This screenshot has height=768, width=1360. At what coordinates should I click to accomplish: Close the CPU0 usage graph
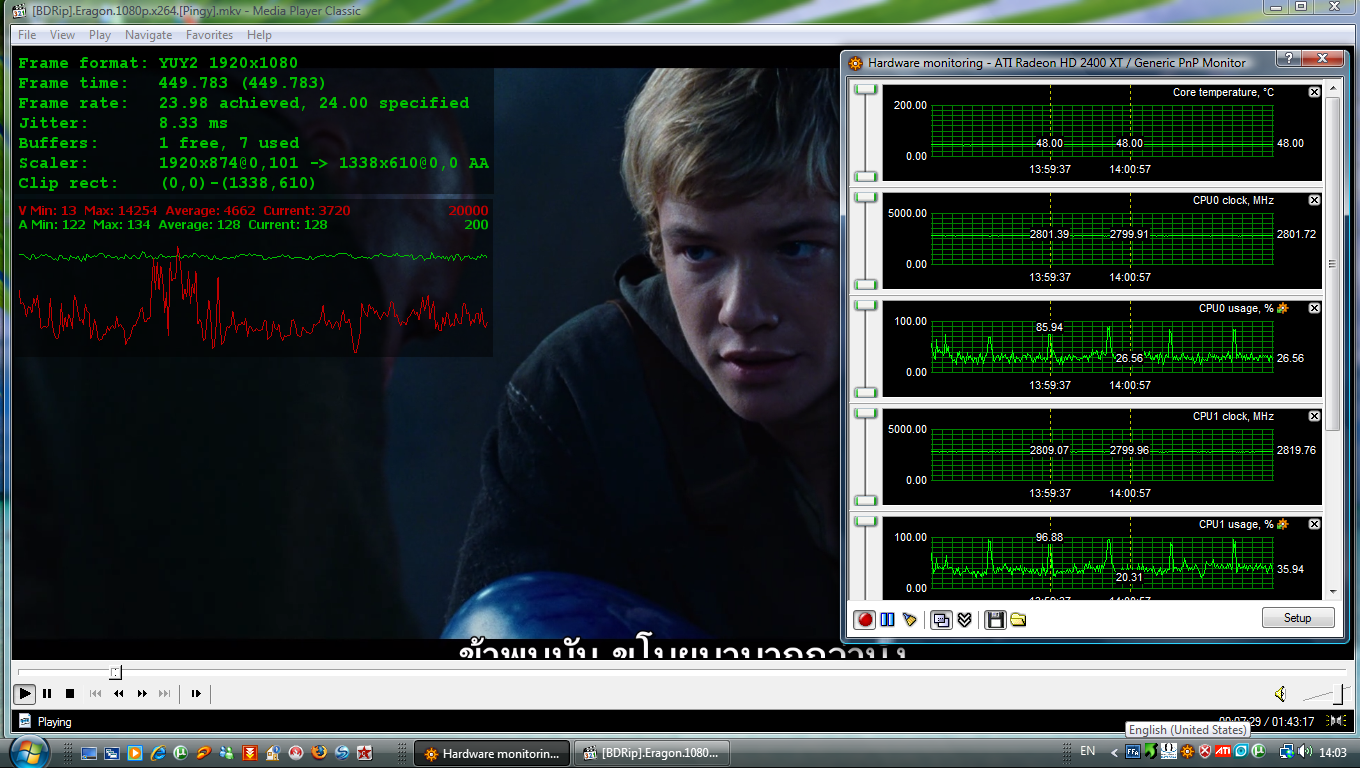pos(1314,308)
